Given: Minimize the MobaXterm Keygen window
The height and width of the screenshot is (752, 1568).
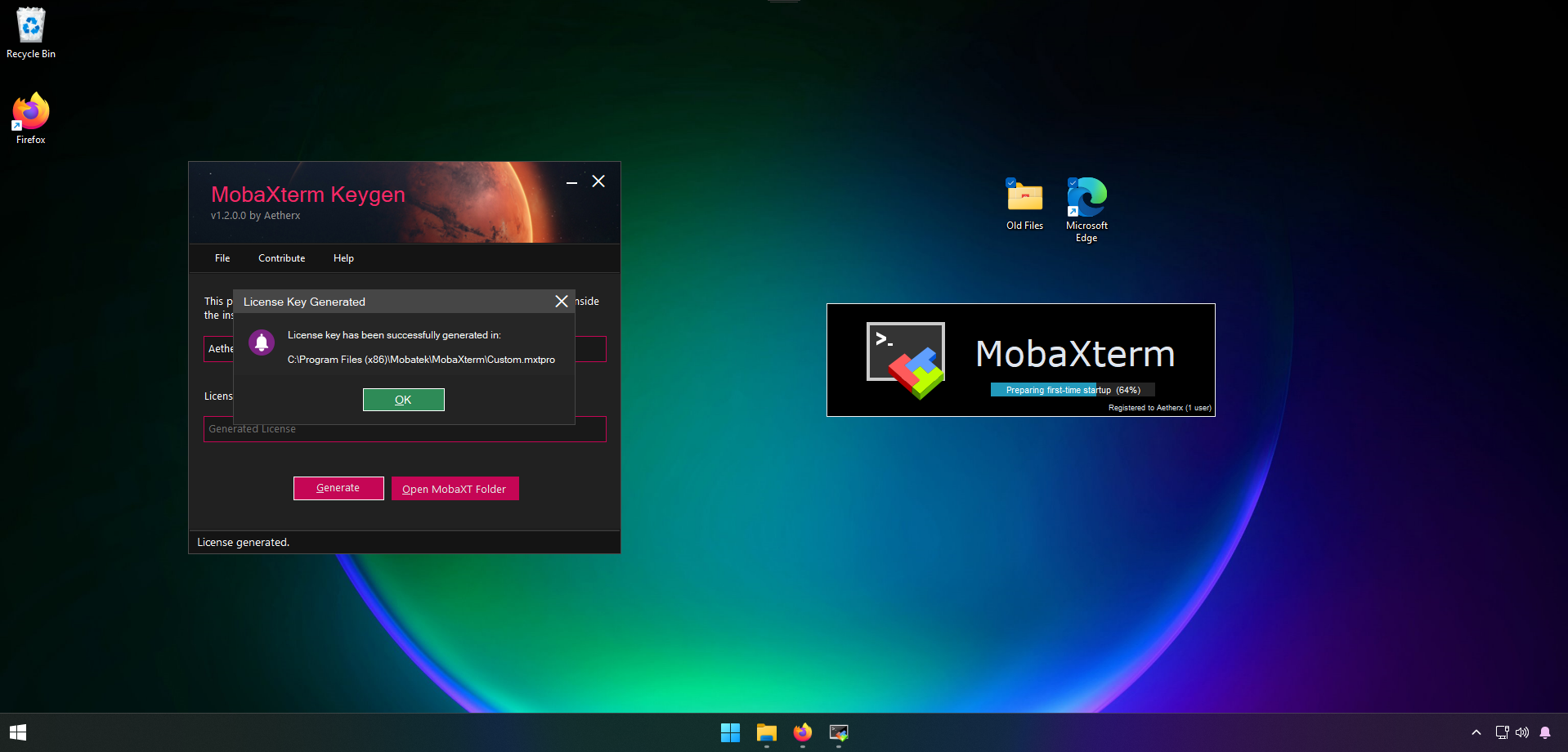Looking at the screenshot, I should pyautogui.click(x=571, y=182).
